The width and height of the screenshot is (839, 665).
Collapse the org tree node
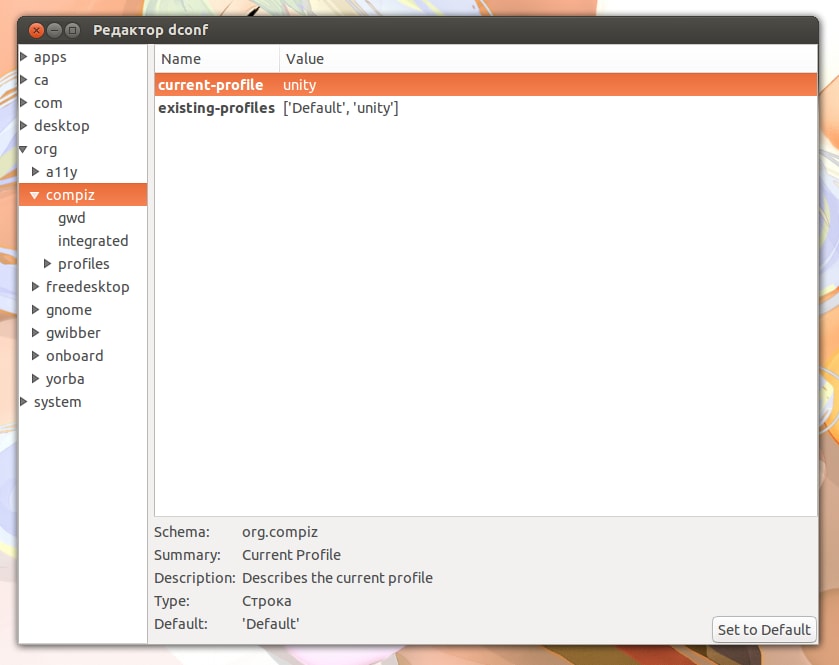tap(24, 149)
